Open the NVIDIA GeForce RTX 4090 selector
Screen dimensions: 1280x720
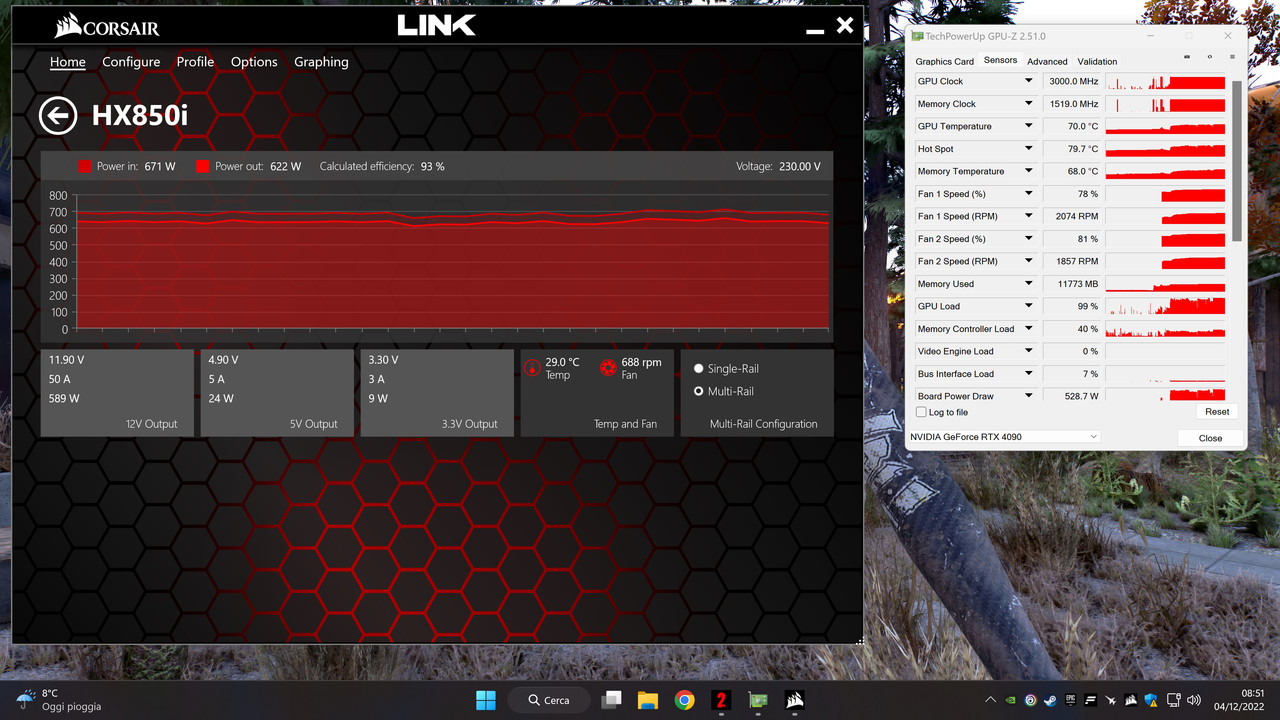click(1004, 437)
